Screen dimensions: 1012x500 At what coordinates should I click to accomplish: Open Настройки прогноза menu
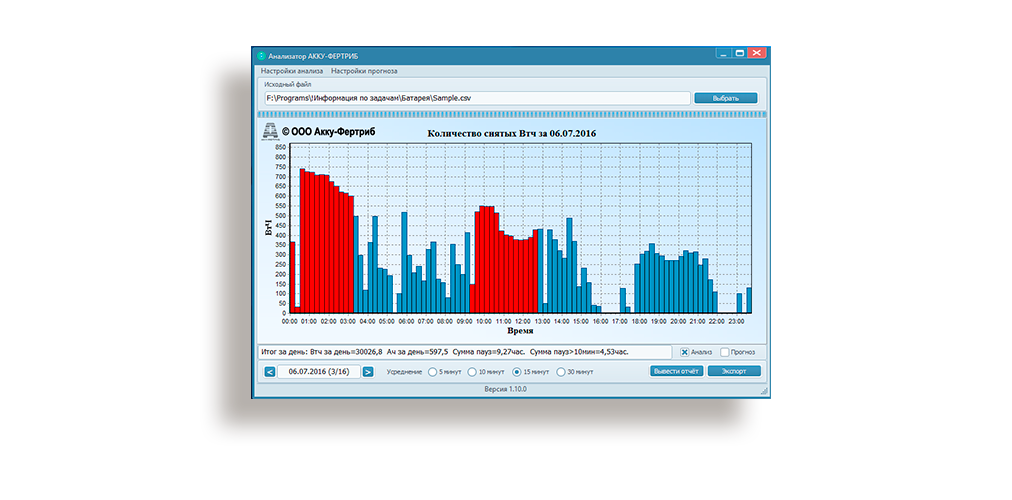(364, 71)
